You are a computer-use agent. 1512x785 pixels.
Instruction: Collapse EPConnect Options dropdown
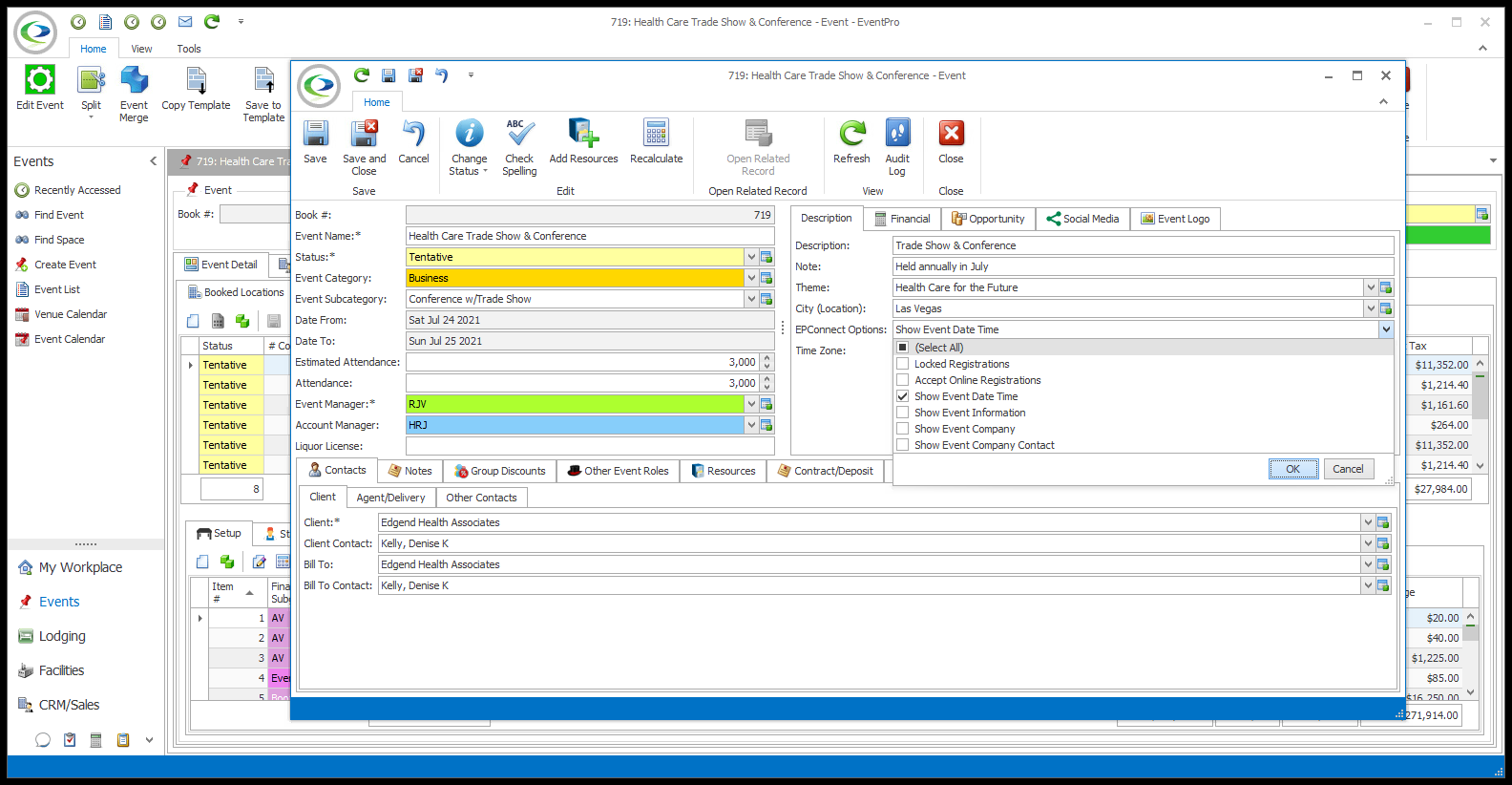(x=1386, y=329)
